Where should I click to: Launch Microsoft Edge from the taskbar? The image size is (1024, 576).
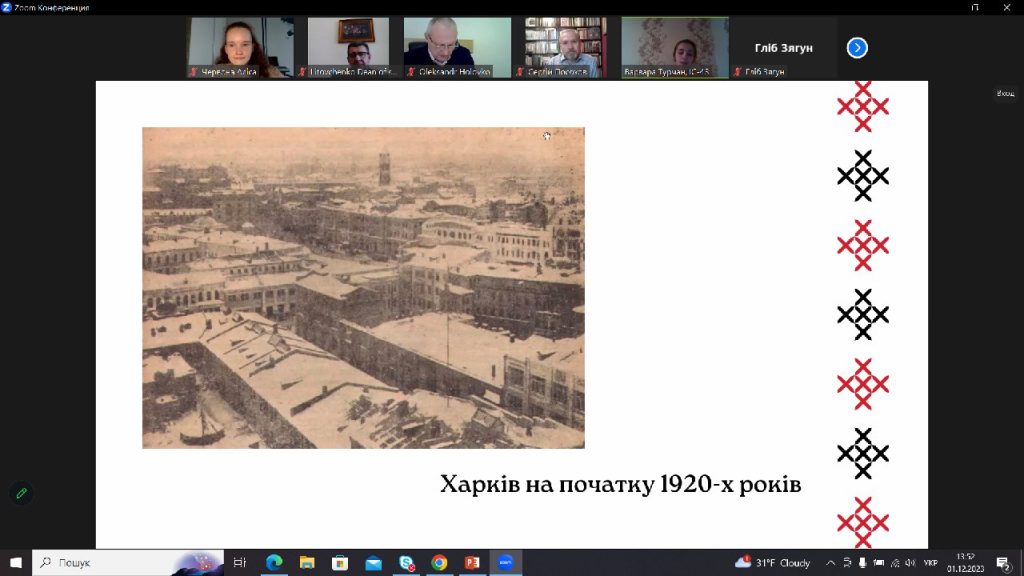point(274,562)
